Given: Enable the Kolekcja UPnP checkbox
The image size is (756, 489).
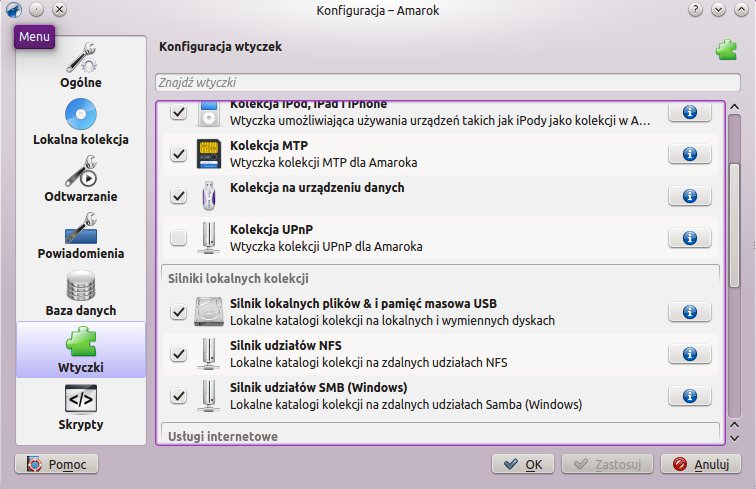Looking at the screenshot, I should point(179,238).
